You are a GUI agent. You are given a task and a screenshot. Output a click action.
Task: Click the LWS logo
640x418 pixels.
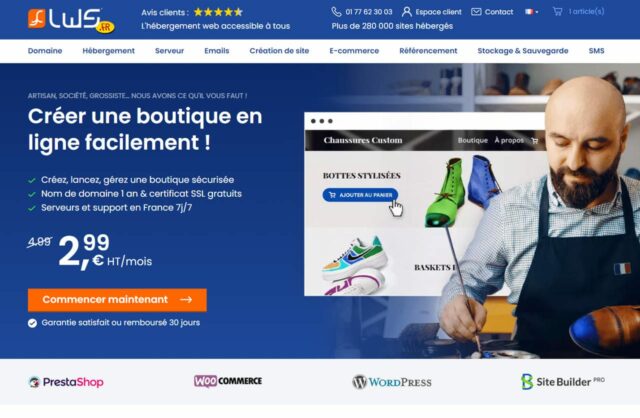[x=71, y=20]
